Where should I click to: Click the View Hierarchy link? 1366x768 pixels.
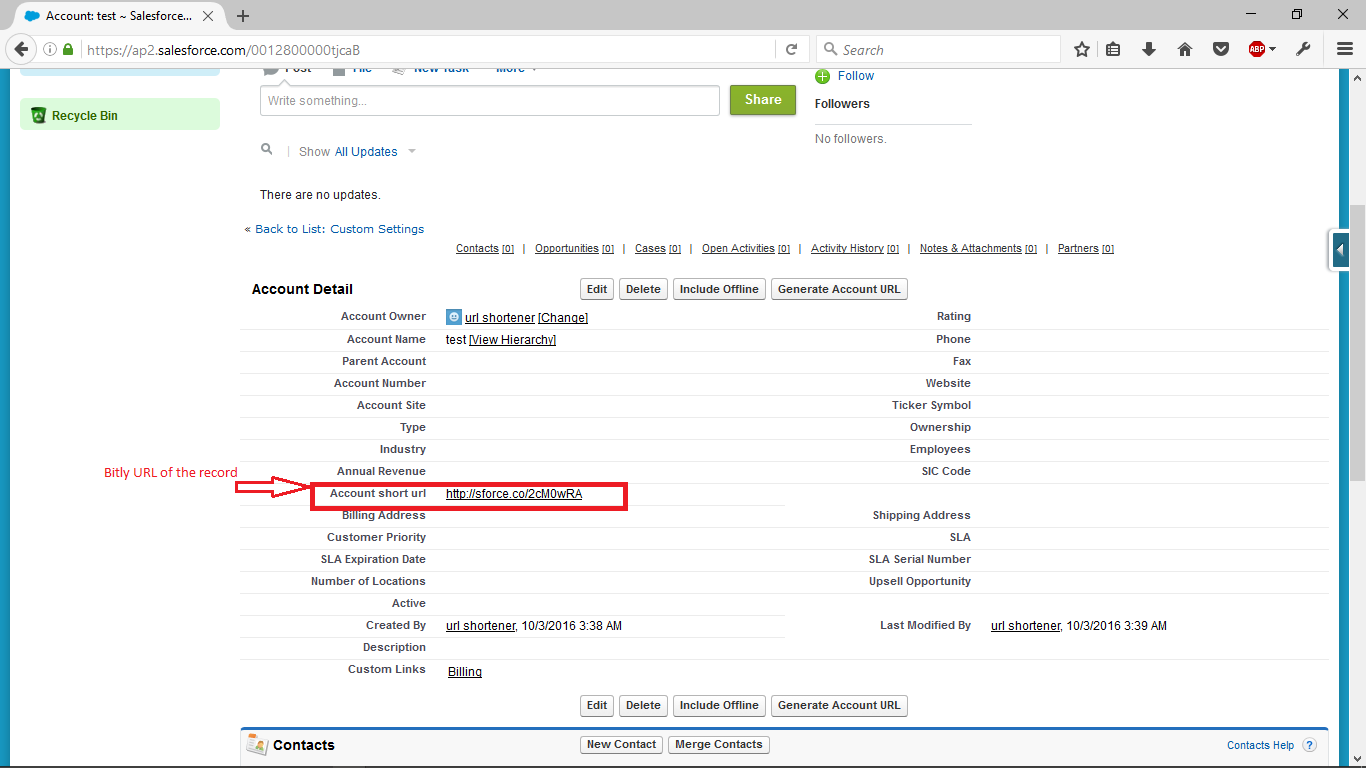coord(512,340)
